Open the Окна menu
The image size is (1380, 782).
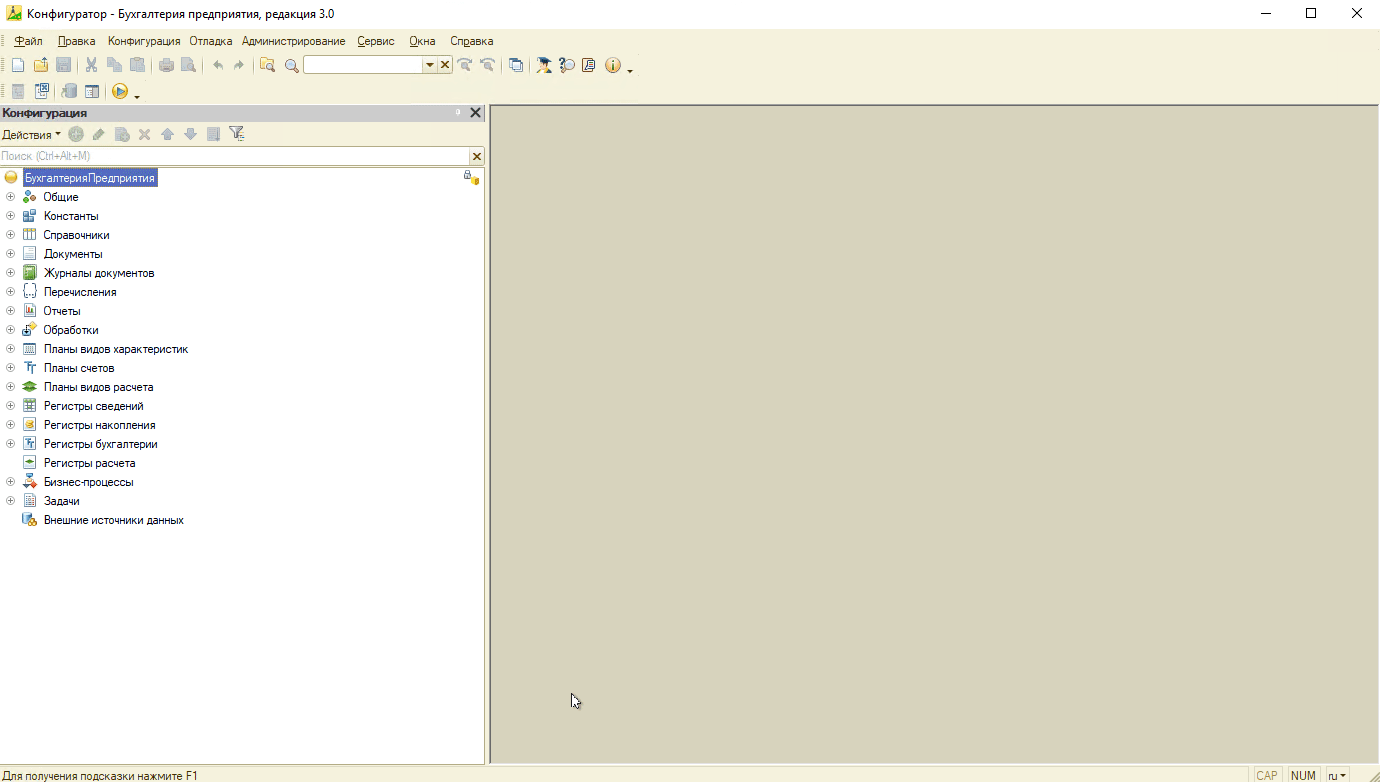tap(422, 41)
